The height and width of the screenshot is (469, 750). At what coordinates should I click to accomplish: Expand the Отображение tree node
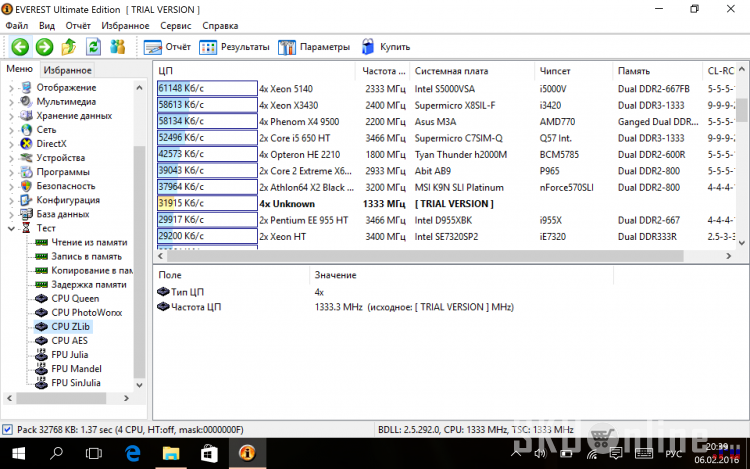[11, 88]
